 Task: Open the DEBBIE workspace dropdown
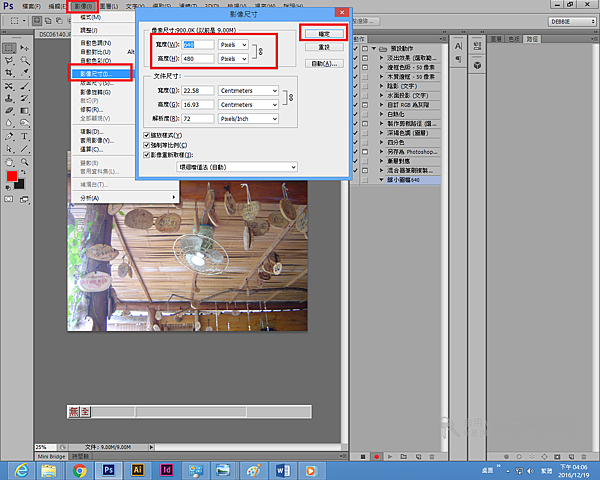click(572, 22)
